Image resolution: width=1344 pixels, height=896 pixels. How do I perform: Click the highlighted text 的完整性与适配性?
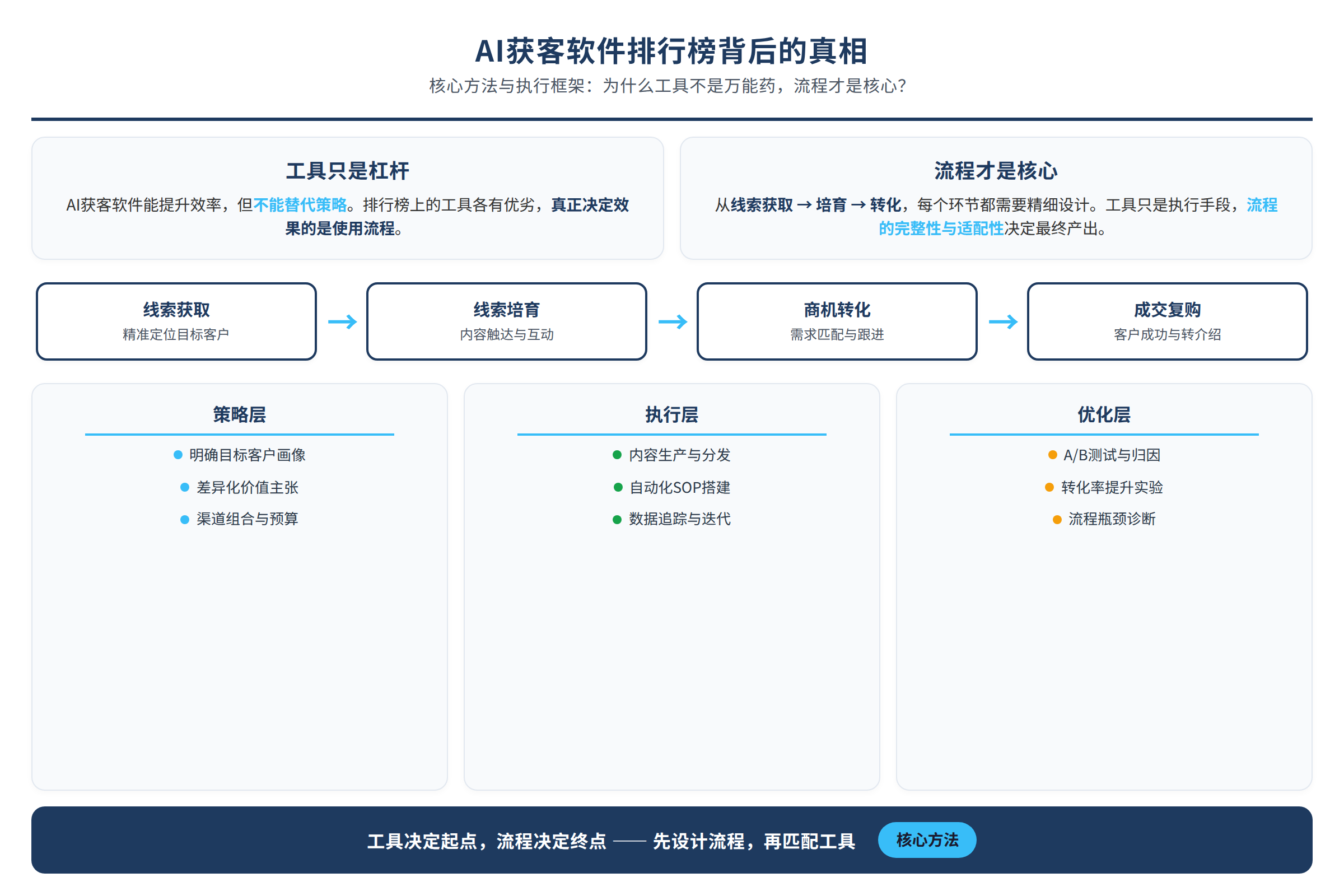pyautogui.click(x=941, y=228)
